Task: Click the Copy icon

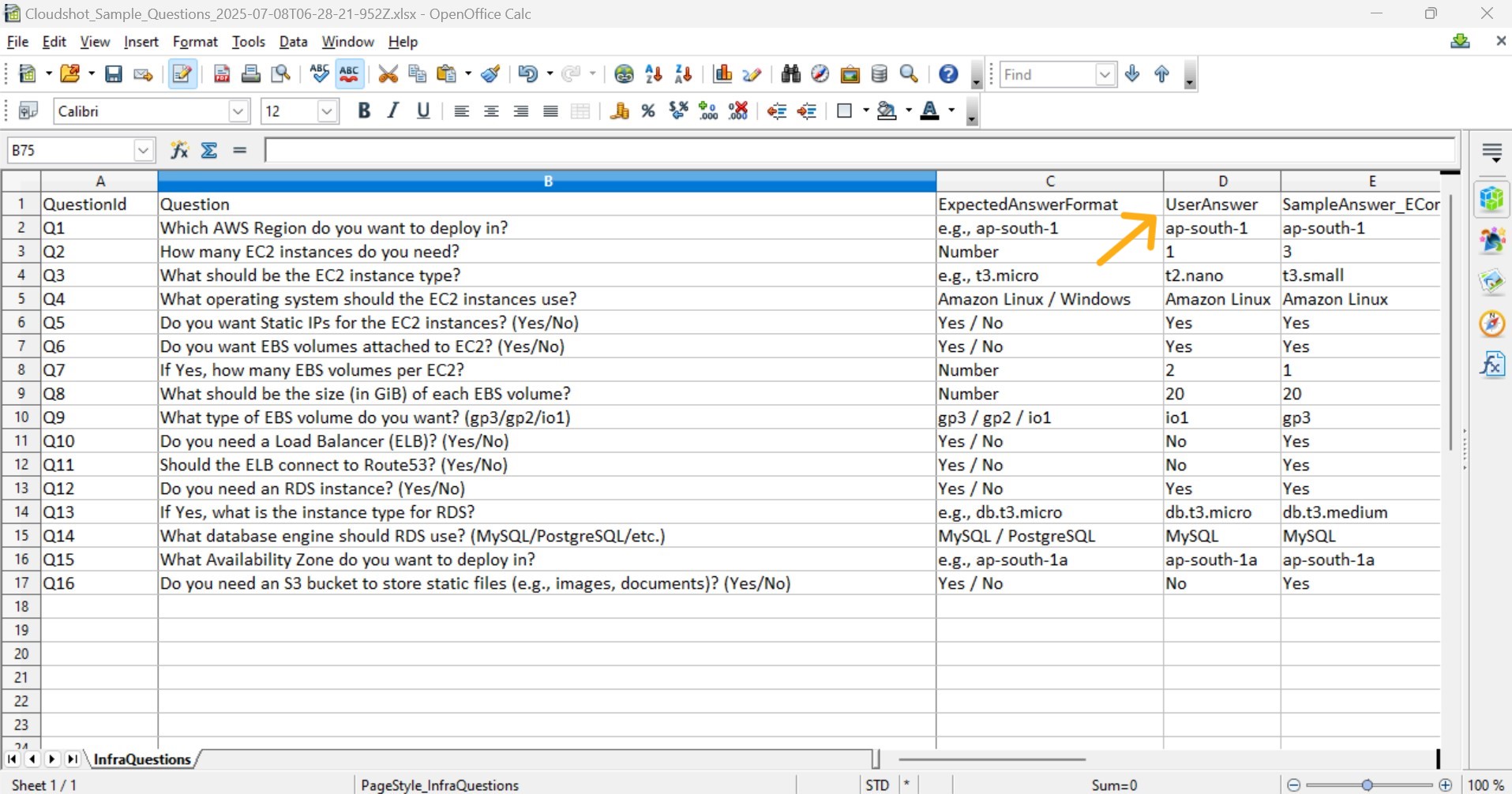Action: [x=417, y=74]
